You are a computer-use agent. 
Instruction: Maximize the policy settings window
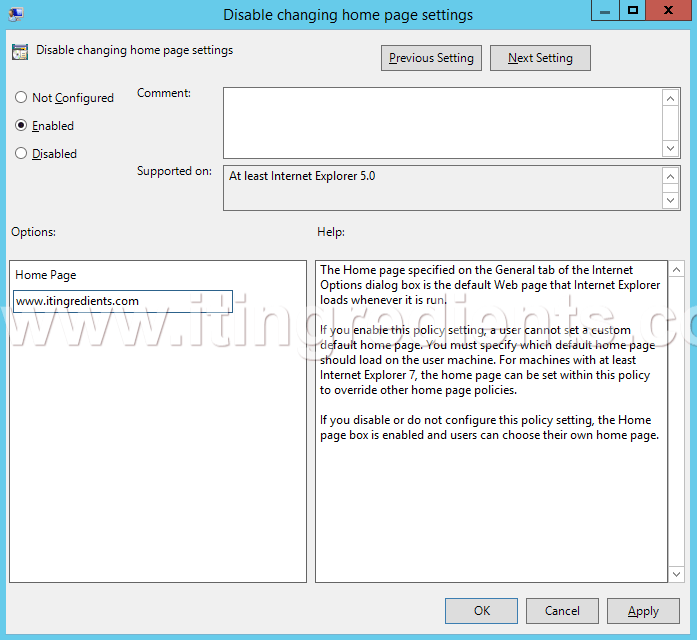point(632,11)
